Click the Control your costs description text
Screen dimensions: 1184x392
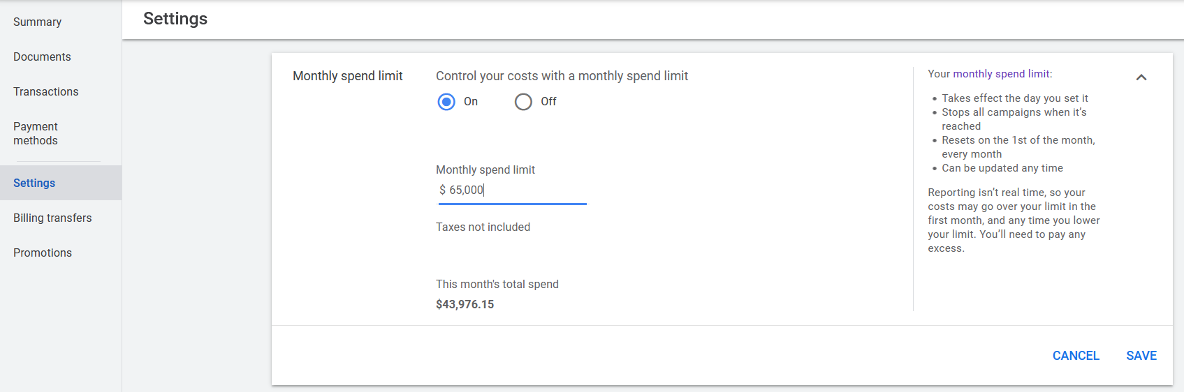pyautogui.click(x=562, y=76)
